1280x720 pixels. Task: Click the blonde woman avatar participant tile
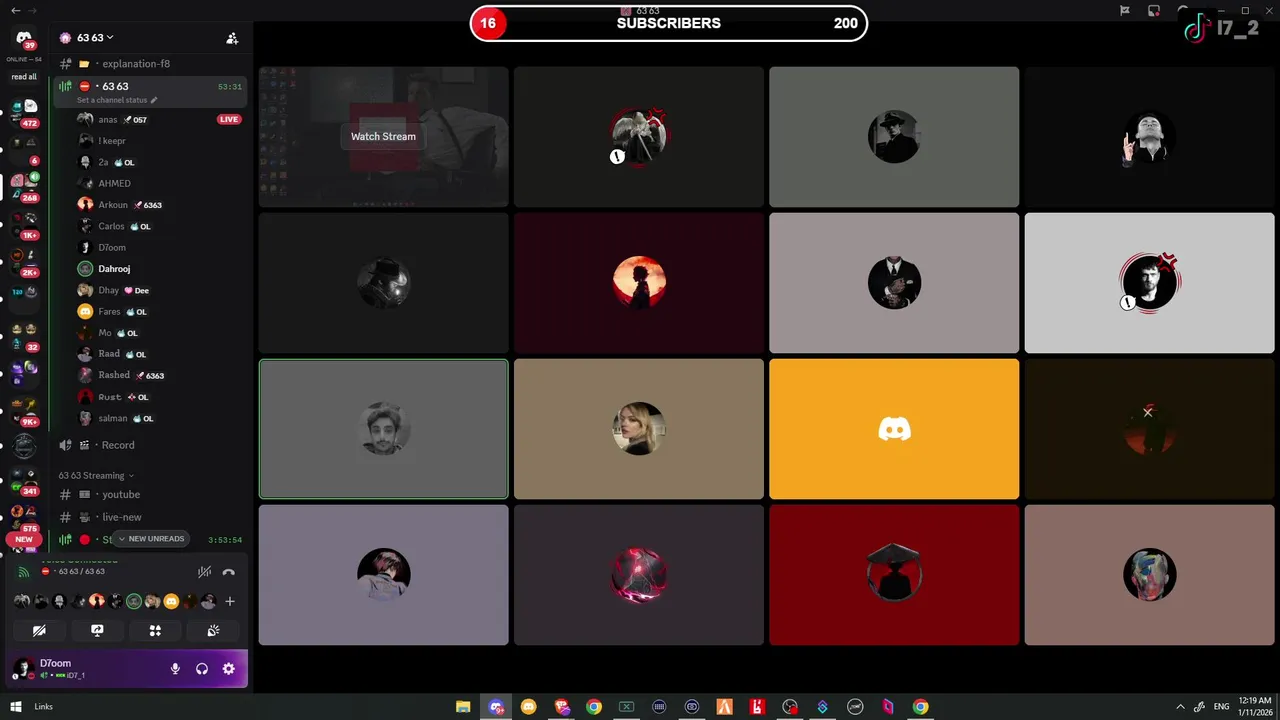639,429
